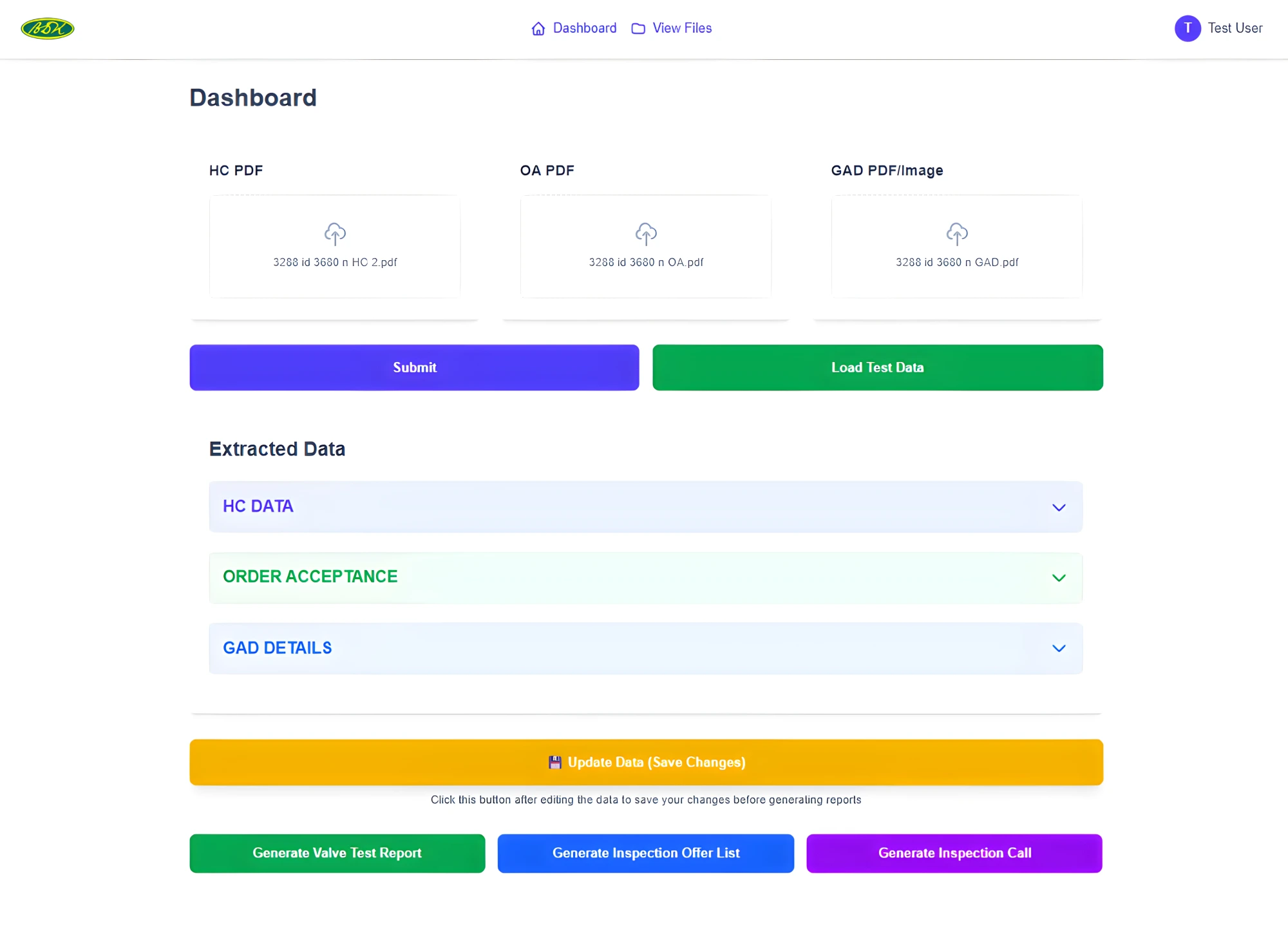Screen dimensions: 1288x927
Task: Open the Test User name label
Action: (x=1235, y=28)
